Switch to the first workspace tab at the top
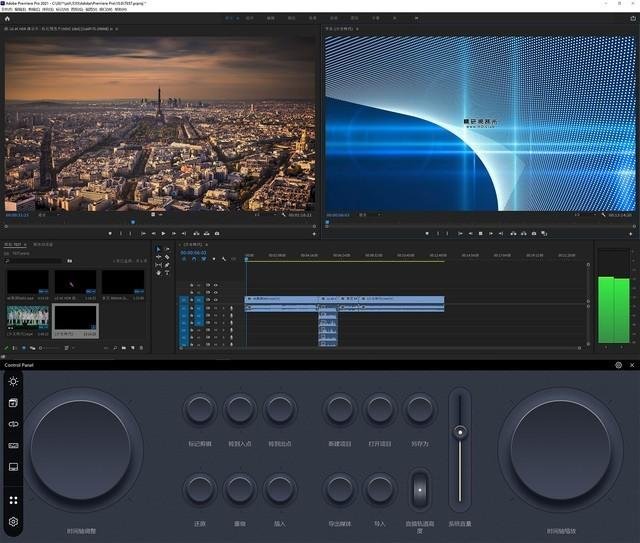The image size is (640, 543). tap(230, 18)
